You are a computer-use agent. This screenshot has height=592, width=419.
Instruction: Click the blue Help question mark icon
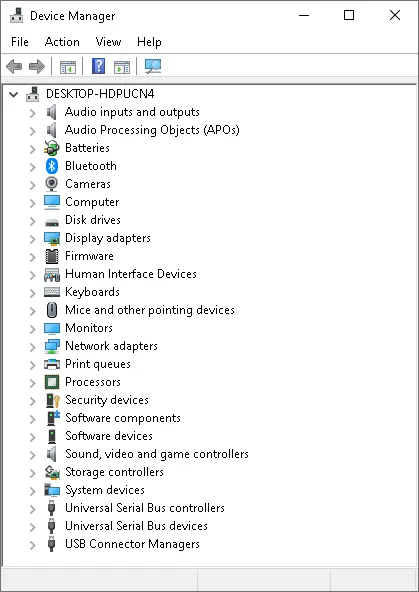(x=99, y=66)
